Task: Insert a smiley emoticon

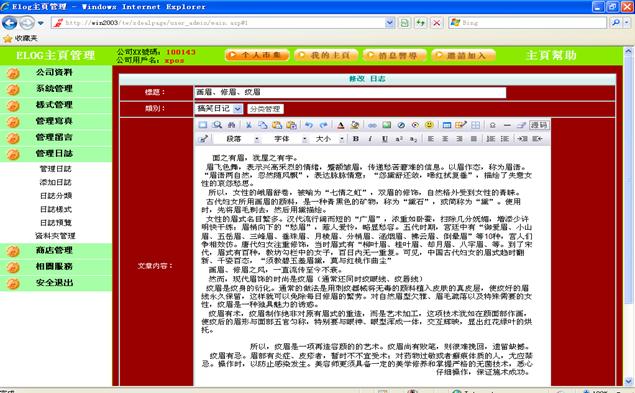Action: pyautogui.click(x=429, y=125)
